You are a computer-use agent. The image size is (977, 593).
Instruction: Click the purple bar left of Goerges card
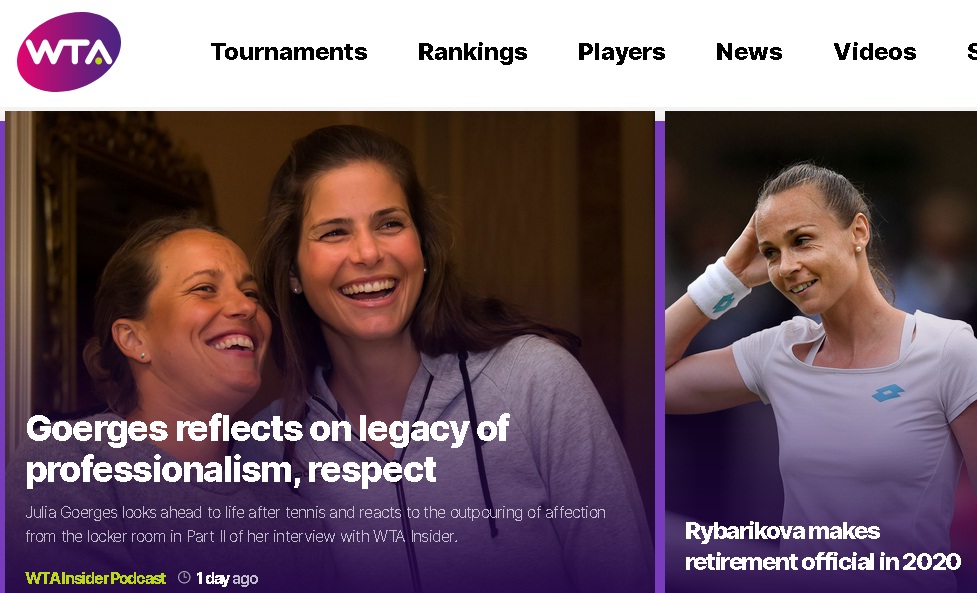click(x=2, y=350)
